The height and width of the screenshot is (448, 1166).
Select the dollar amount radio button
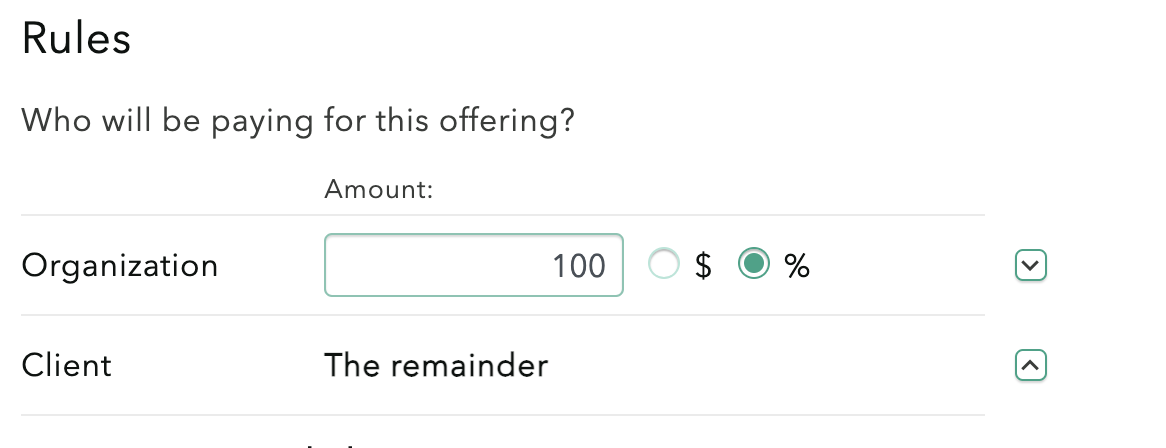664,265
